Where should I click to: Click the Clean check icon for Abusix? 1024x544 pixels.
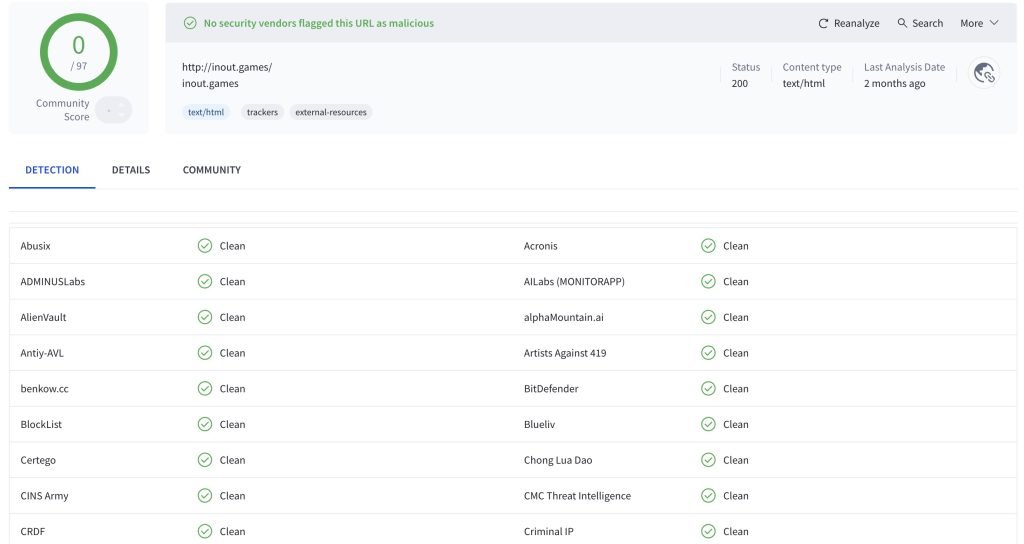[x=204, y=246]
